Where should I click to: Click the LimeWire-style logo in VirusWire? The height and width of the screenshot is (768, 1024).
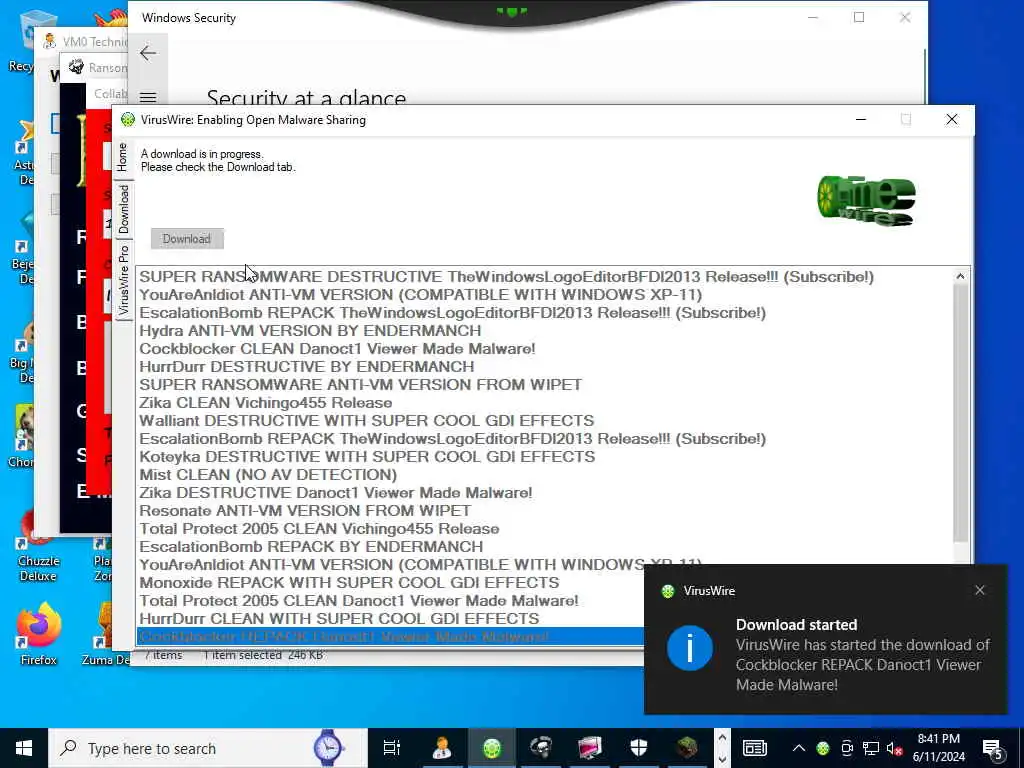click(x=866, y=200)
